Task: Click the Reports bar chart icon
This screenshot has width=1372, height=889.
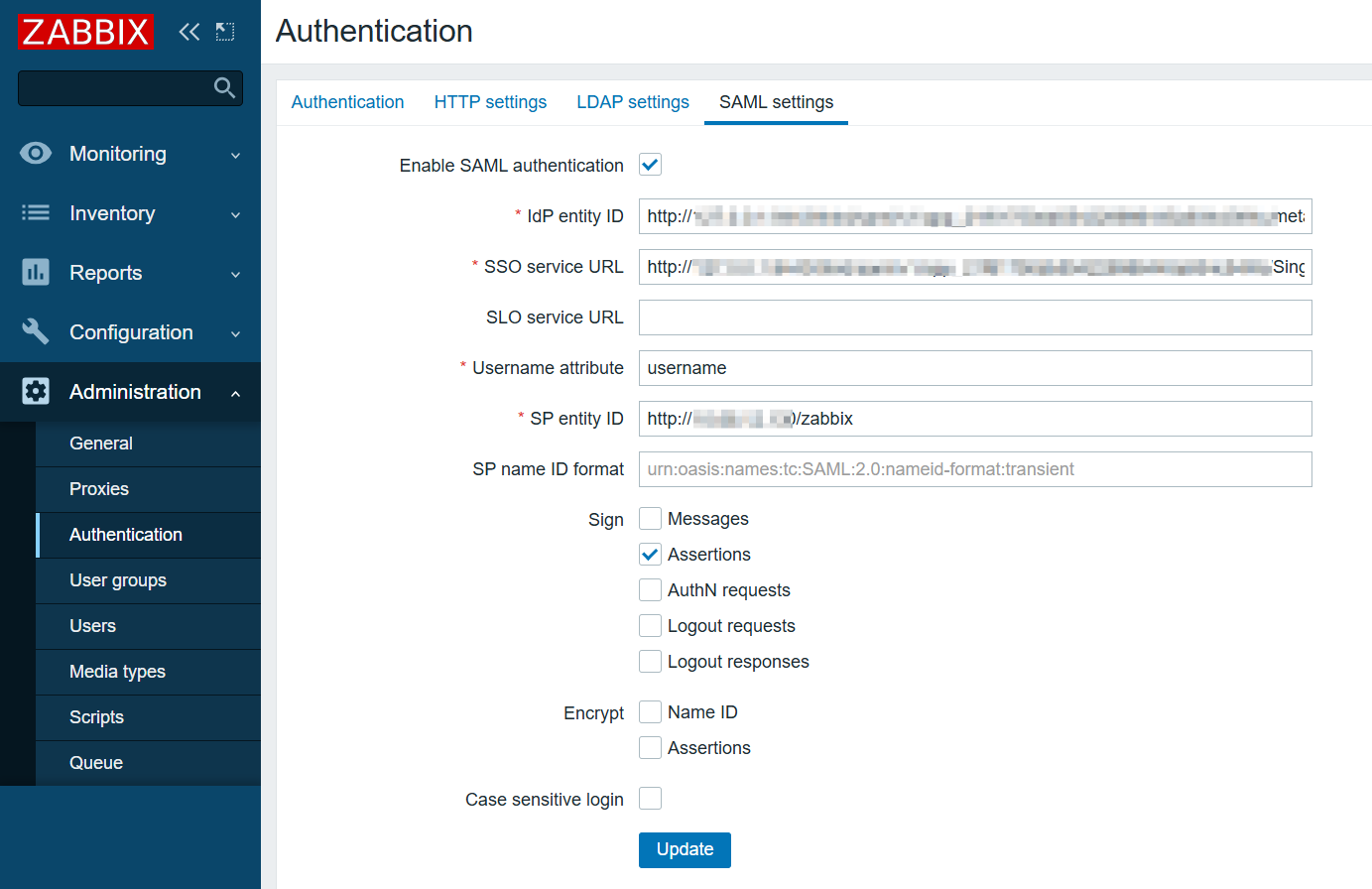Action: point(36,272)
